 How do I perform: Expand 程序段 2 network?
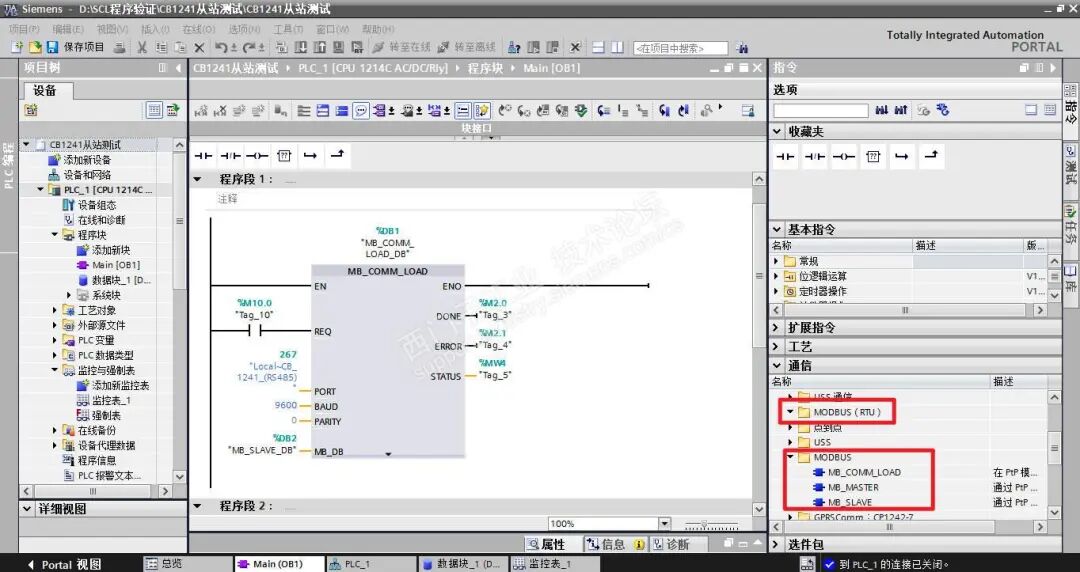[x=198, y=506]
